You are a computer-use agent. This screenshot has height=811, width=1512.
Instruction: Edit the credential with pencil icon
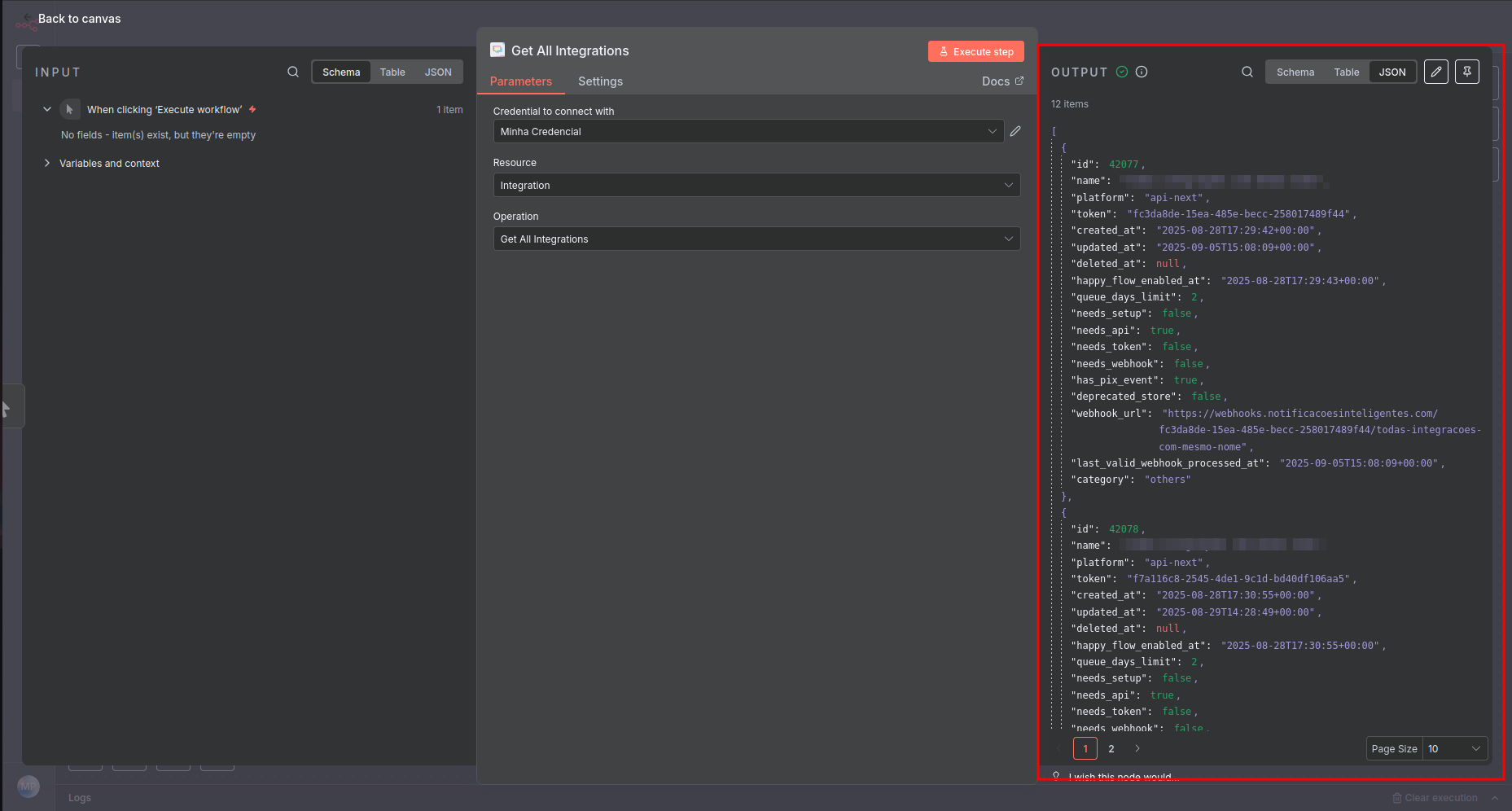click(x=1015, y=131)
